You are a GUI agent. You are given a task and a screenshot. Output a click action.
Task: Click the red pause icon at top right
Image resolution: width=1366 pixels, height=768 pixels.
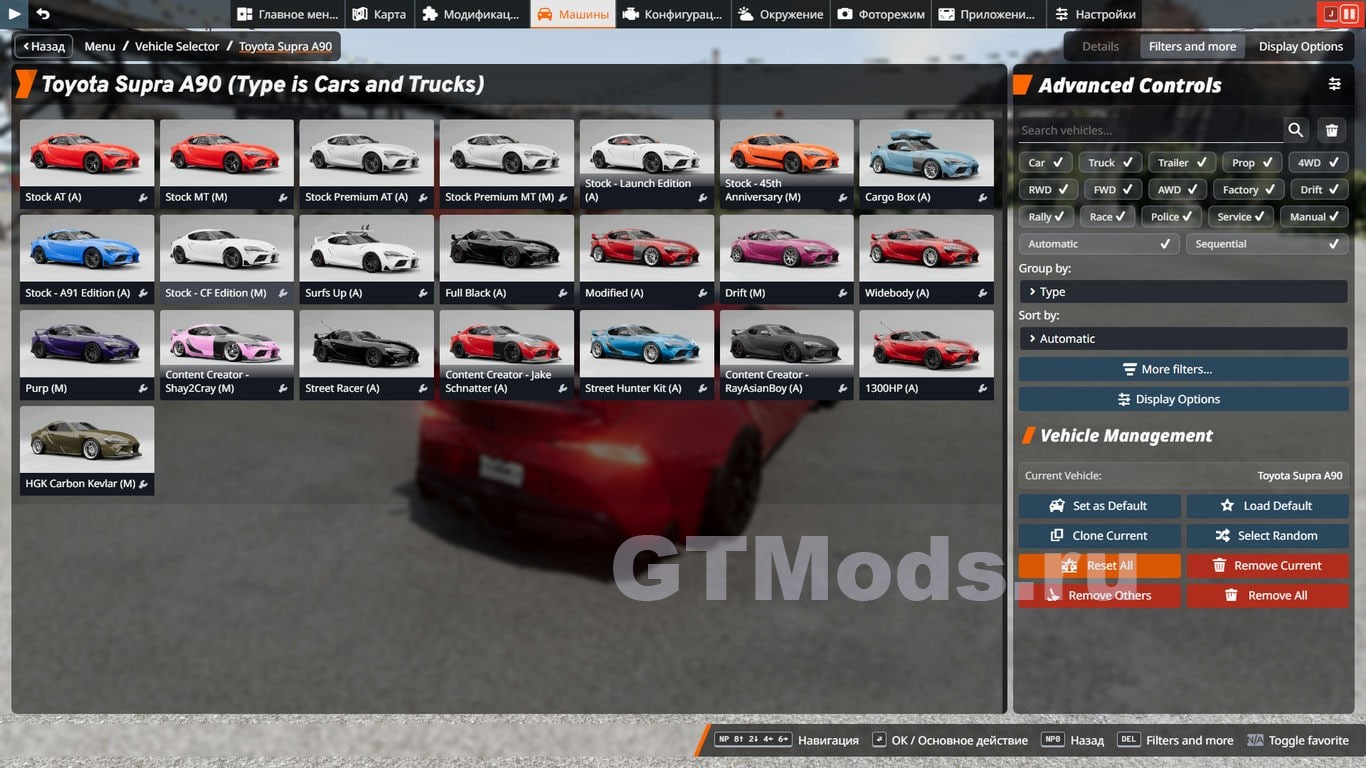[x=1348, y=14]
